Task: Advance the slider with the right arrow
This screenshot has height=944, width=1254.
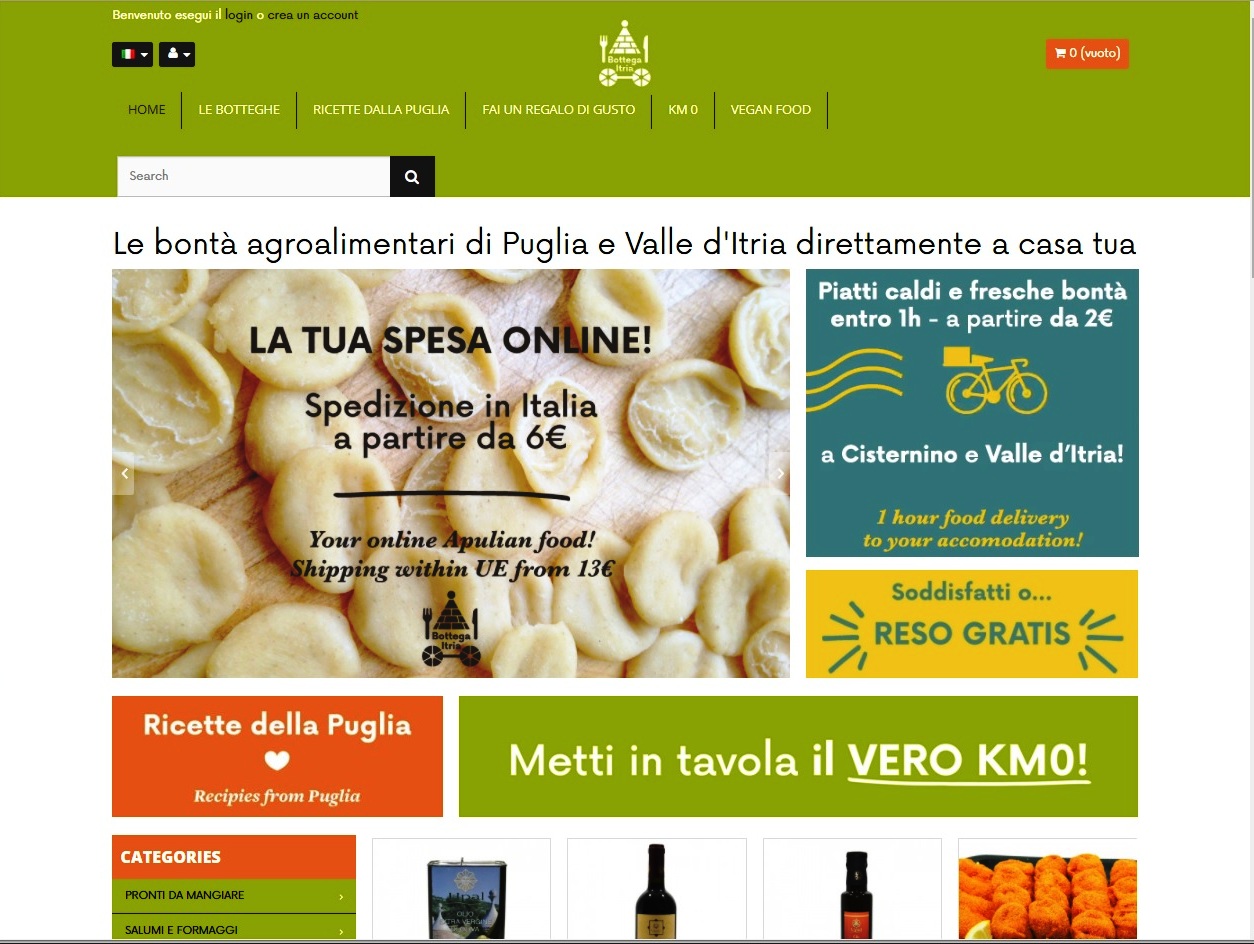Action: 780,474
